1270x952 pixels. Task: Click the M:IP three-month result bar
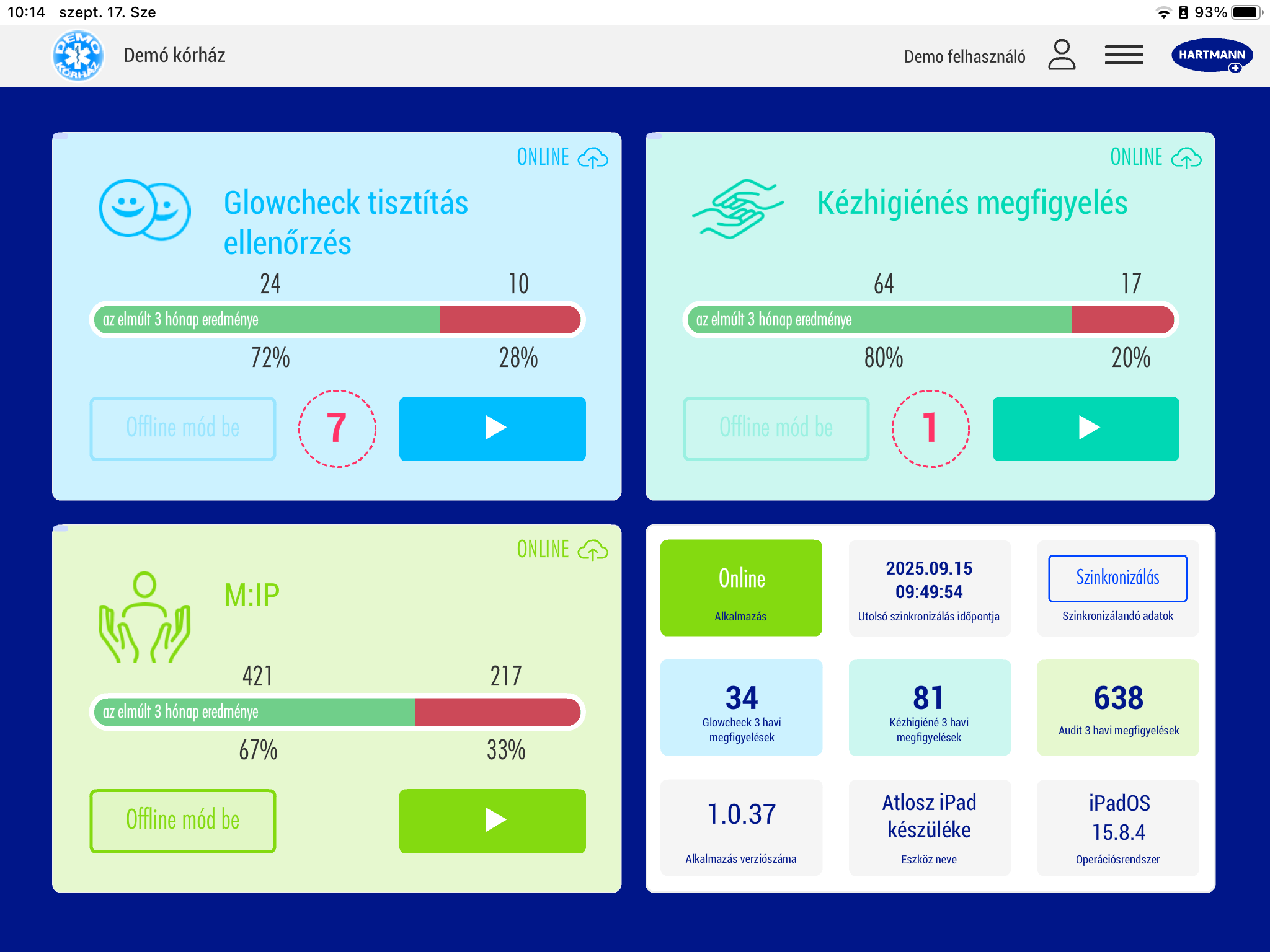[x=337, y=712]
